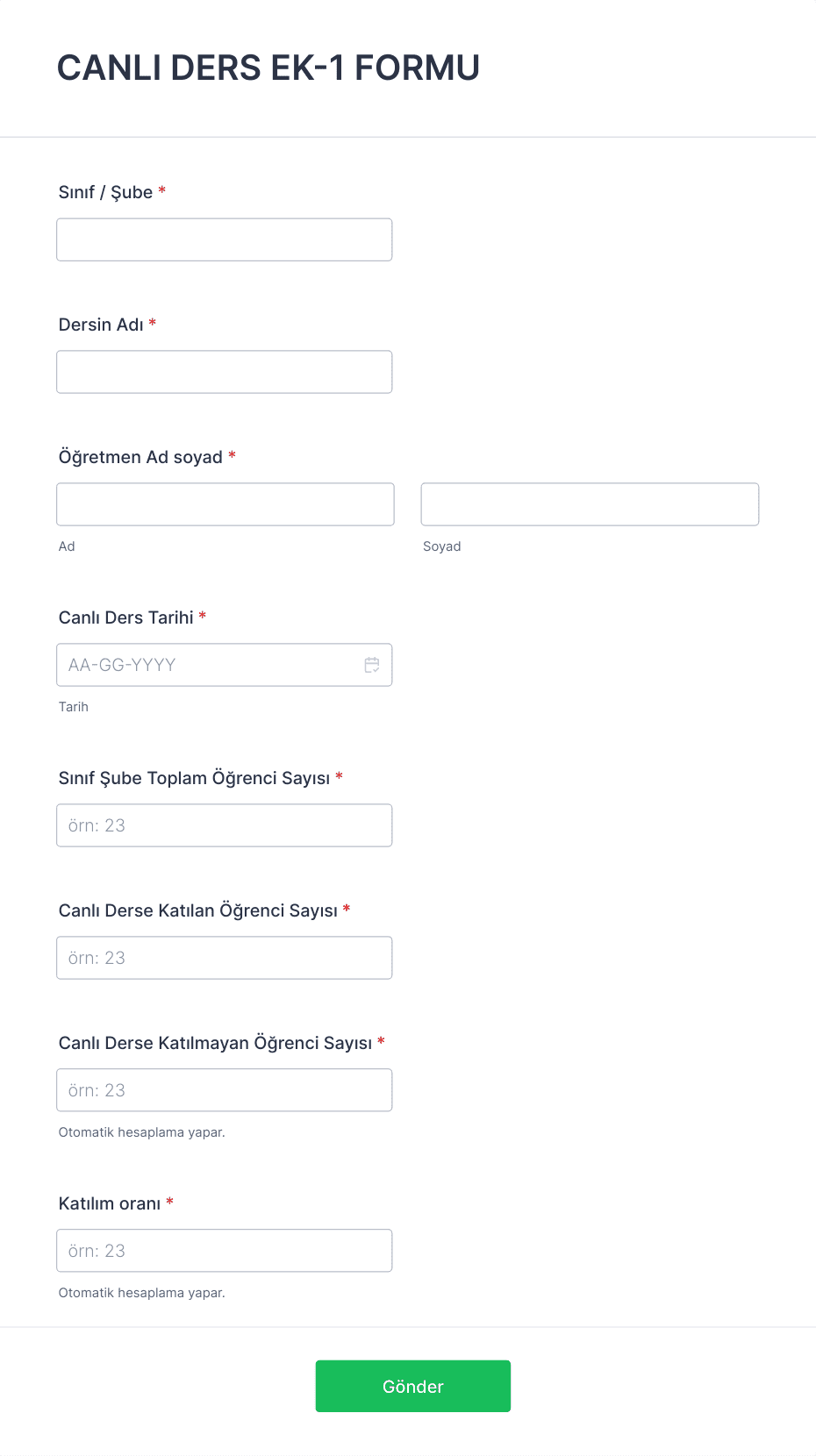Viewport: 816px width, 1456px height.
Task: Click the AA-GG-YYYY date input
Action: point(225,665)
